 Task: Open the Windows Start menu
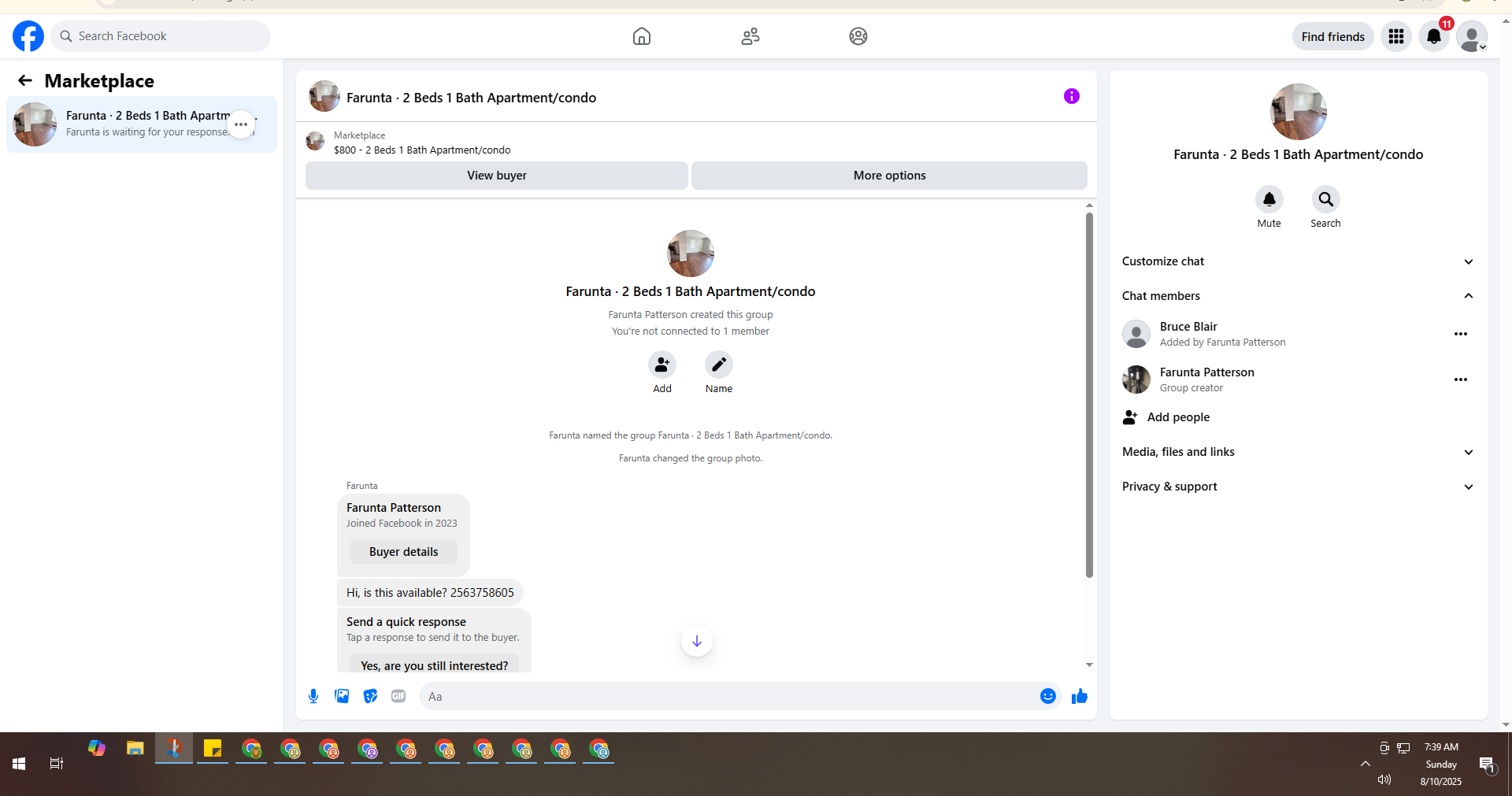tap(19, 764)
